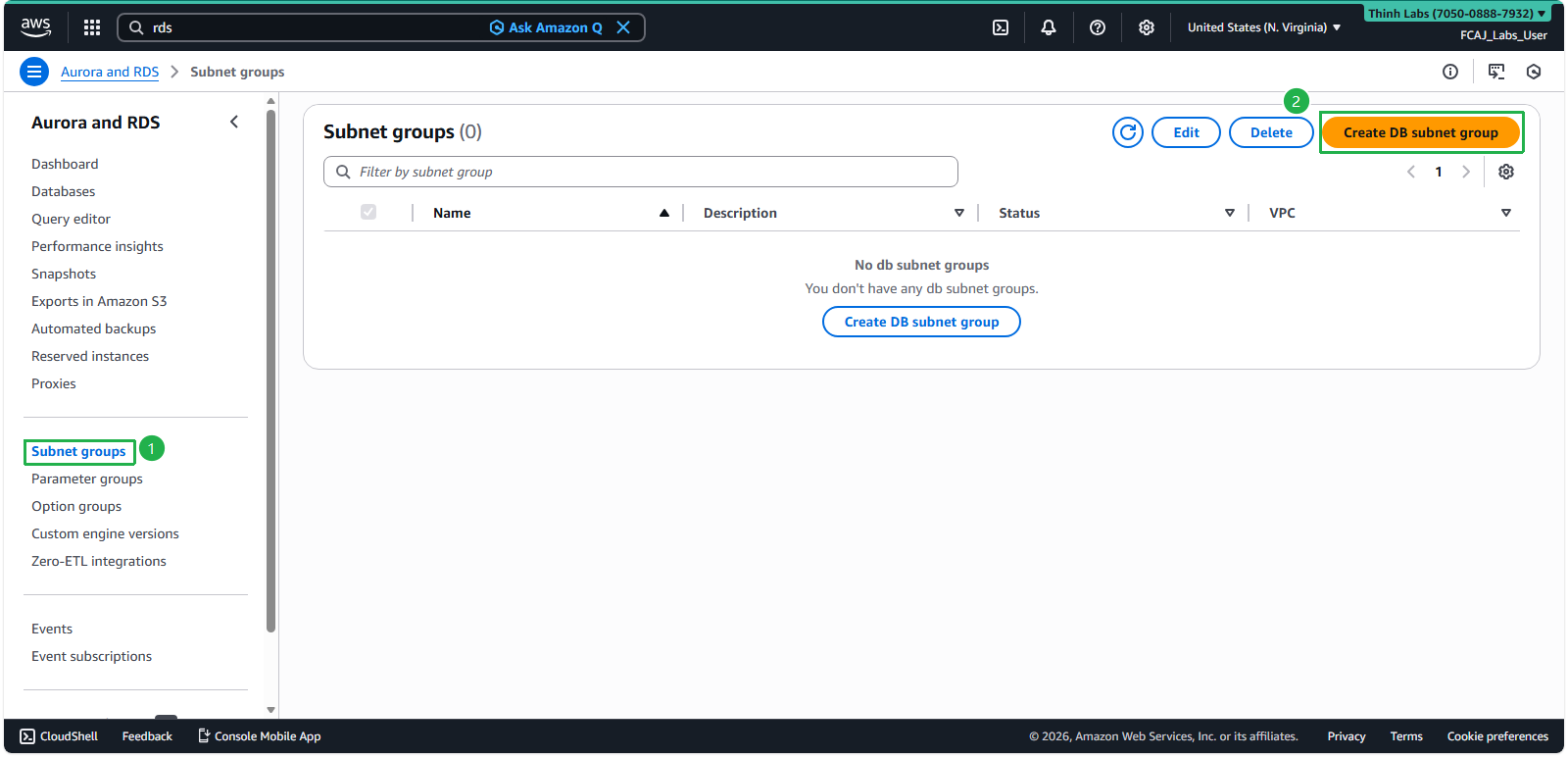This screenshot has height=757, width=1568.
Task: Open the help question mark icon
Action: [1098, 27]
